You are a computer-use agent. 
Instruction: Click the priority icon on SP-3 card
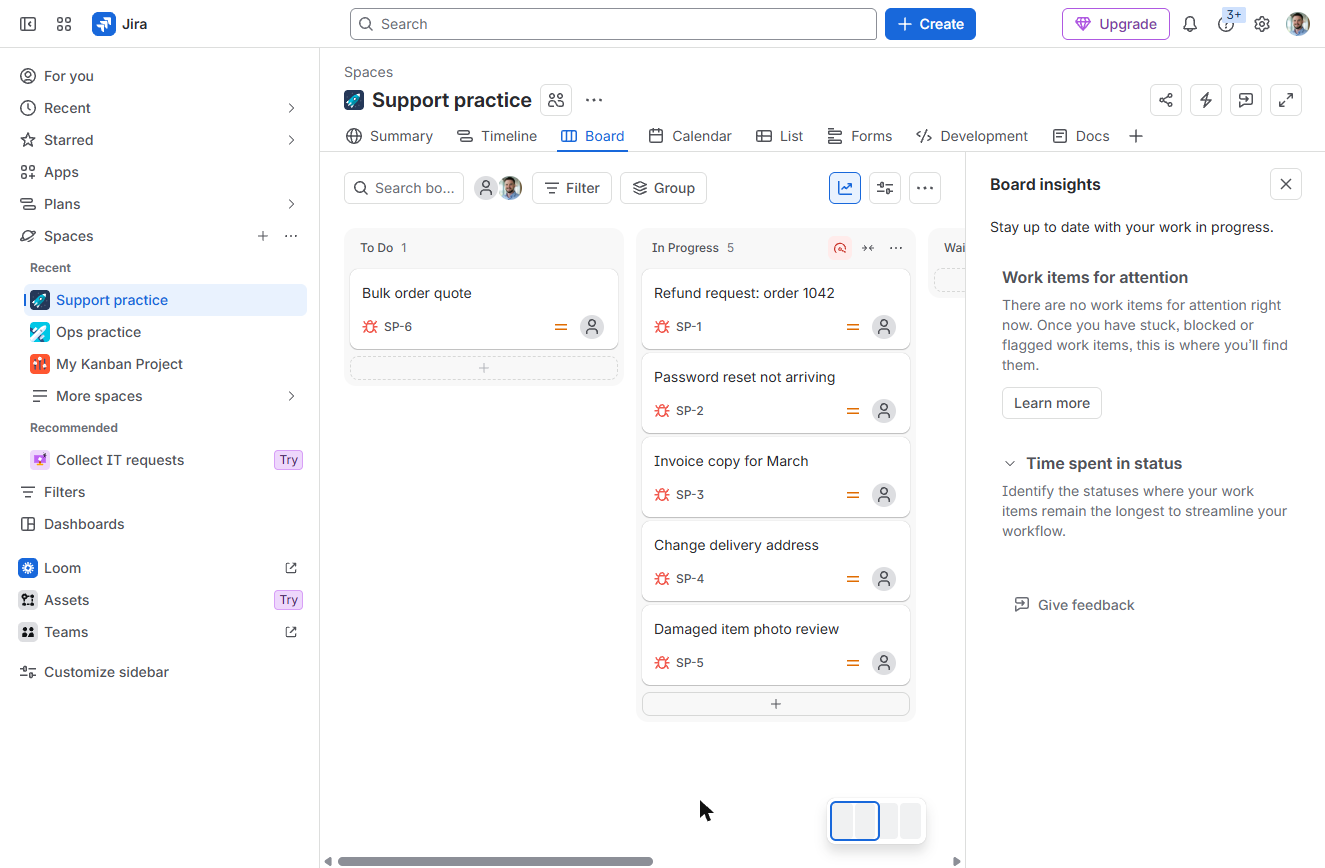(853, 495)
